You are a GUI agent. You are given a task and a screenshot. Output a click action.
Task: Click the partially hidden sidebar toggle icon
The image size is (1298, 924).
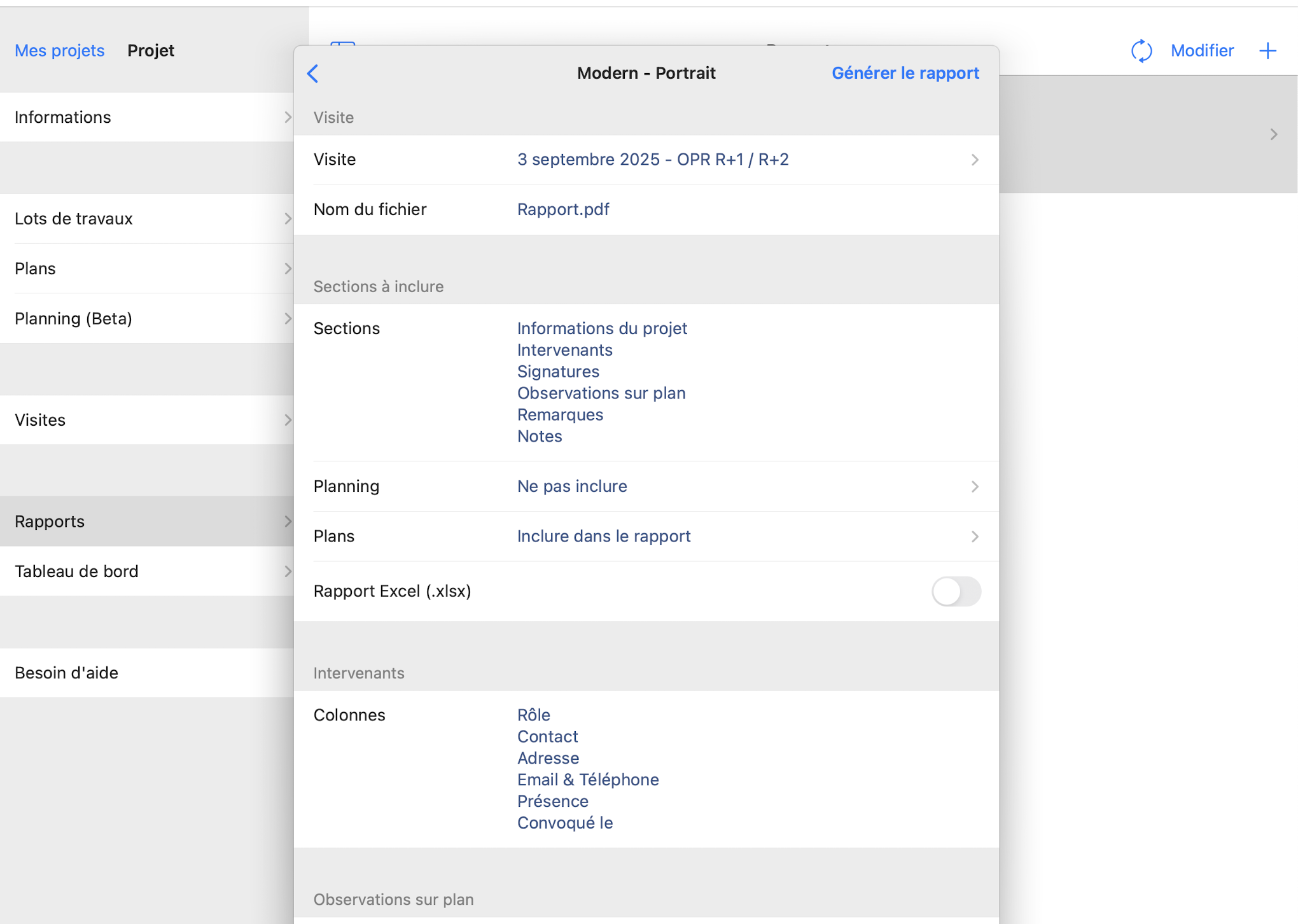click(x=343, y=43)
